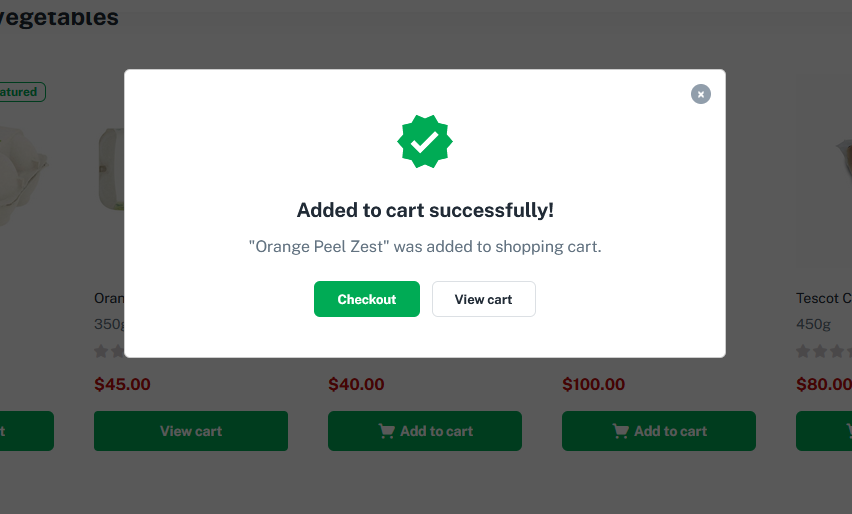Close the popup with the X icon
Image resolution: width=852 pixels, height=514 pixels.
[x=701, y=94]
